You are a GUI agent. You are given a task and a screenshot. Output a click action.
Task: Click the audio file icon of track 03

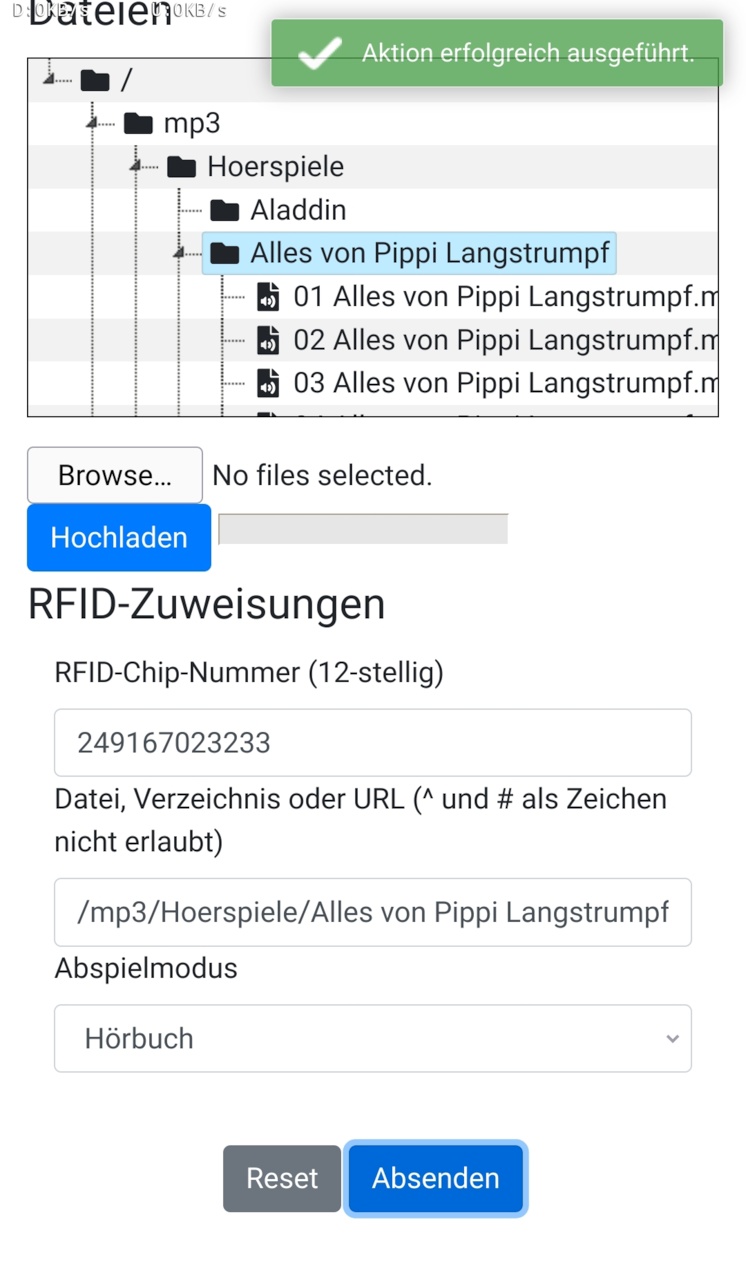point(268,383)
